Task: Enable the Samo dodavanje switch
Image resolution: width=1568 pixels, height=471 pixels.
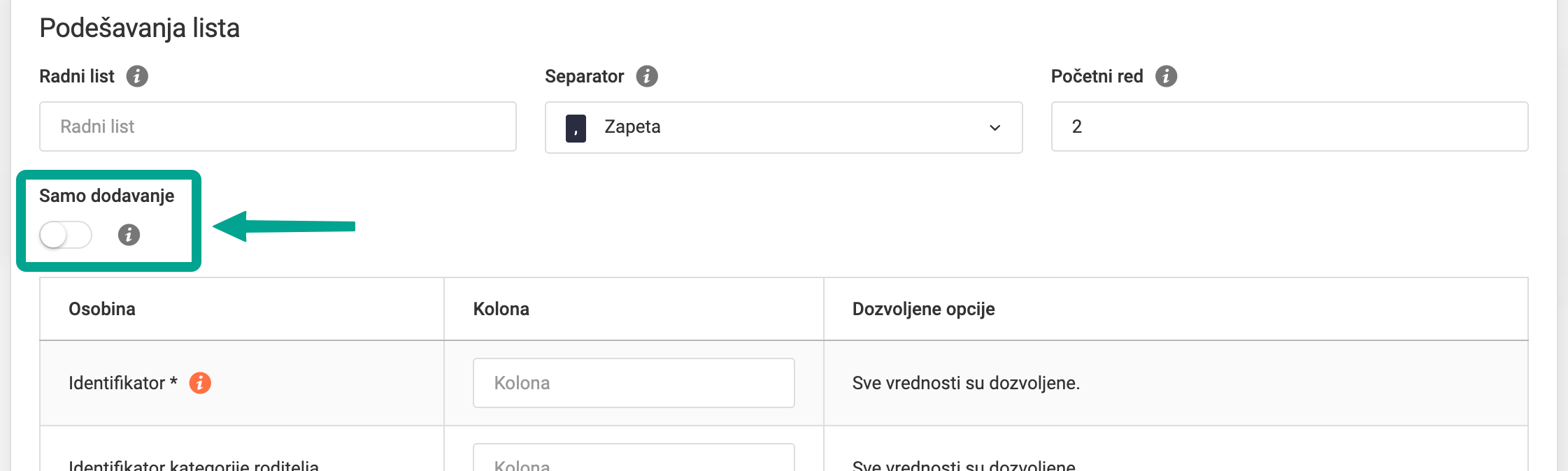Action: (66, 235)
